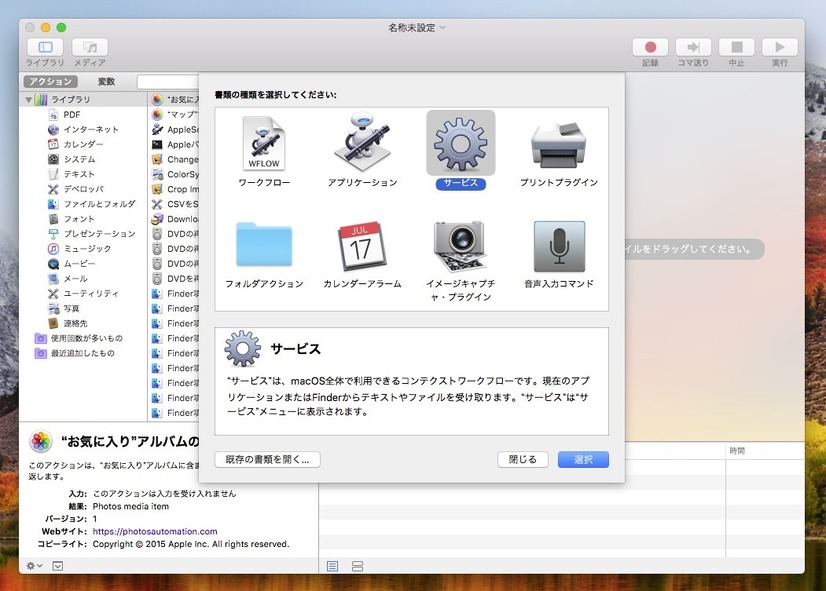Screen dimensions: 826x591
Task: Select the Download action row
Action: pyautogui.click(x=174, y=219)
